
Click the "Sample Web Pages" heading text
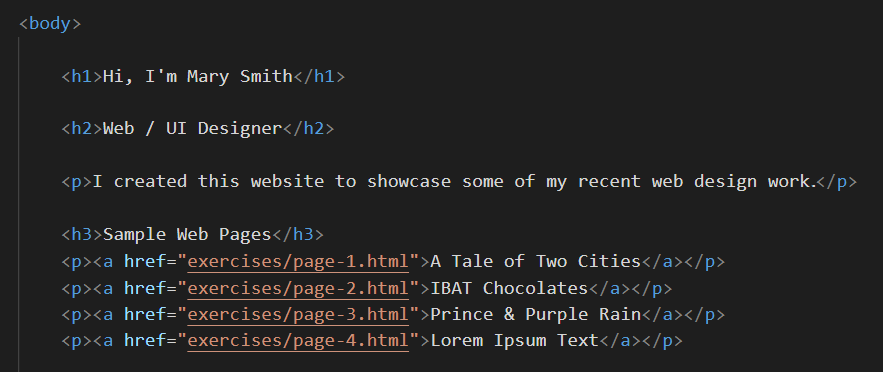(x=188, y=234)
